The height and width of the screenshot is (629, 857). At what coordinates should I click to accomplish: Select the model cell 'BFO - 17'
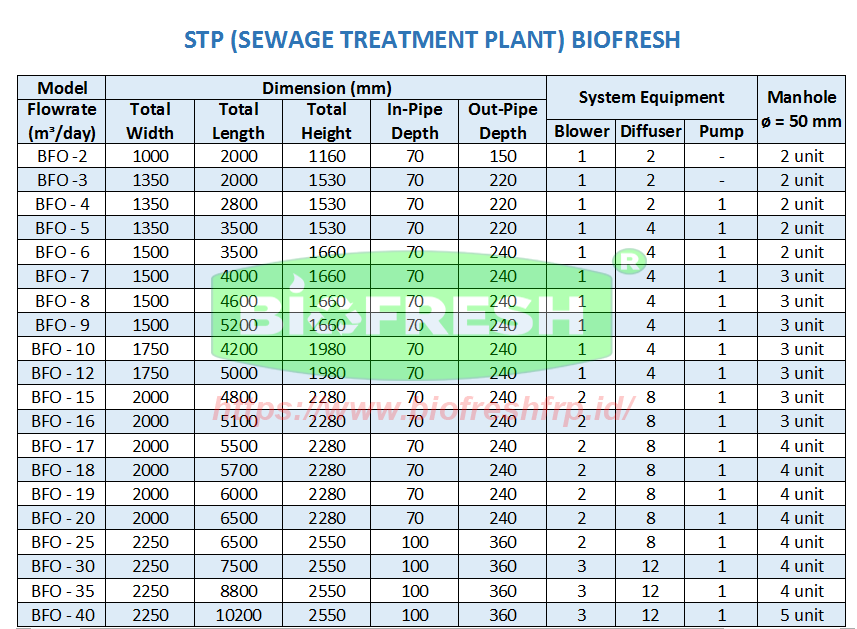click(x=62, y=446)
